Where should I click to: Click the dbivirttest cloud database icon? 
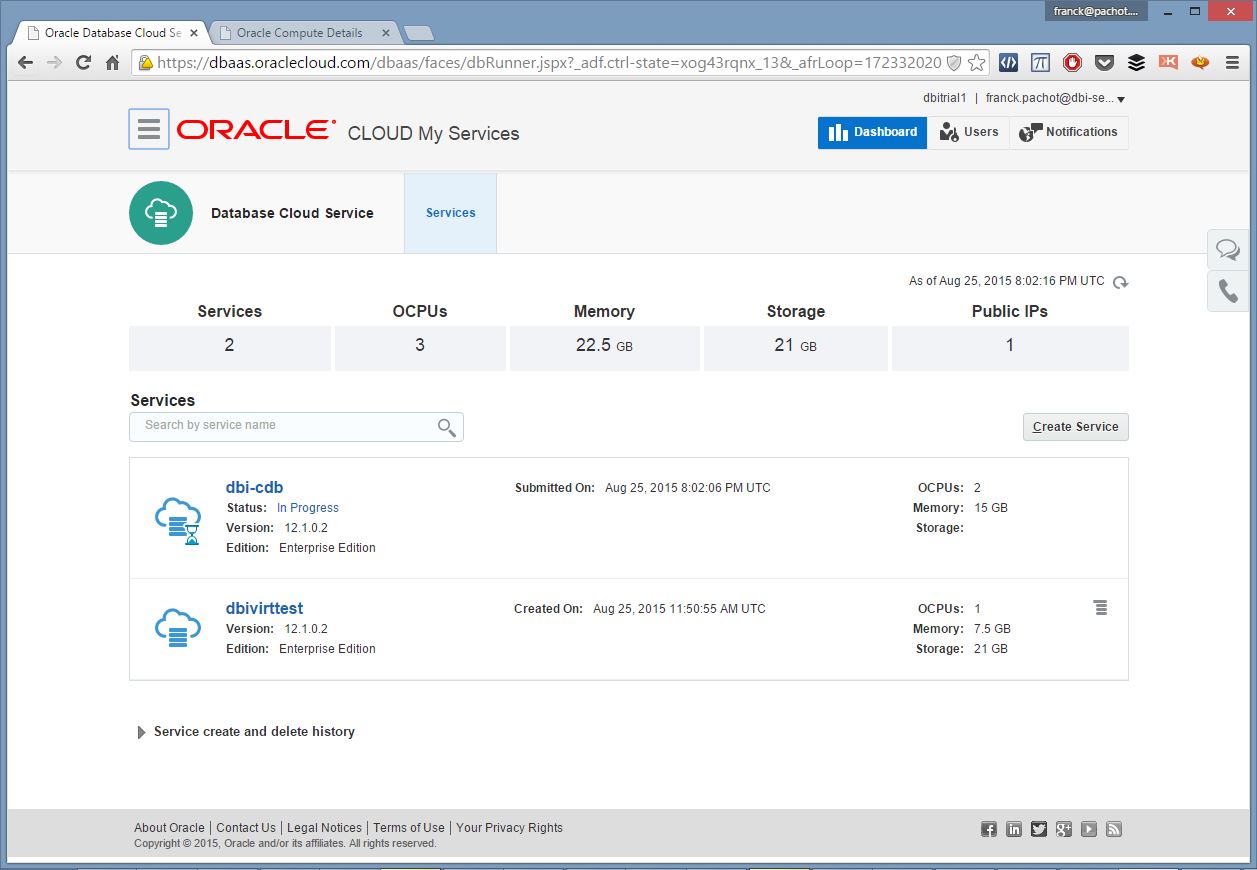[x=178, y=627]
